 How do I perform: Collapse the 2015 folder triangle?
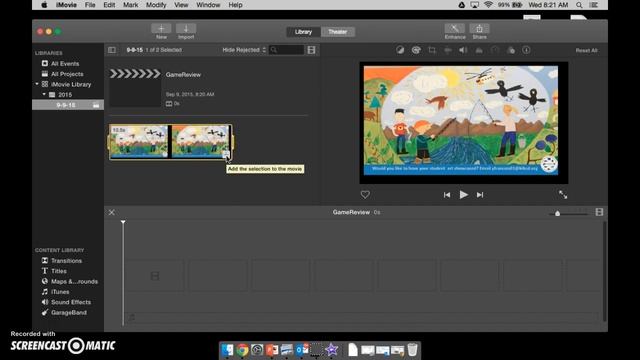tap(44, 94)
